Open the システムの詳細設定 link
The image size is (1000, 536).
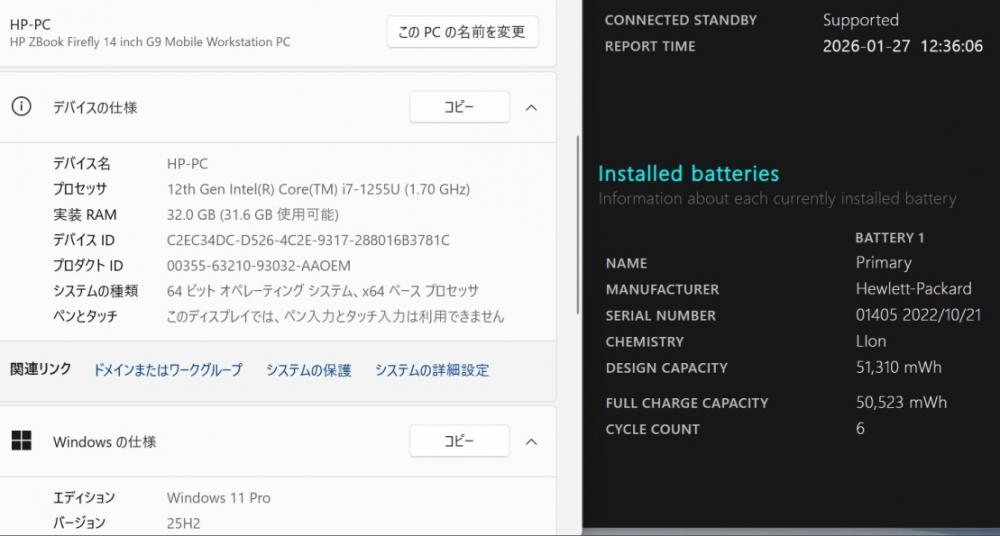[x=432, y=370]
